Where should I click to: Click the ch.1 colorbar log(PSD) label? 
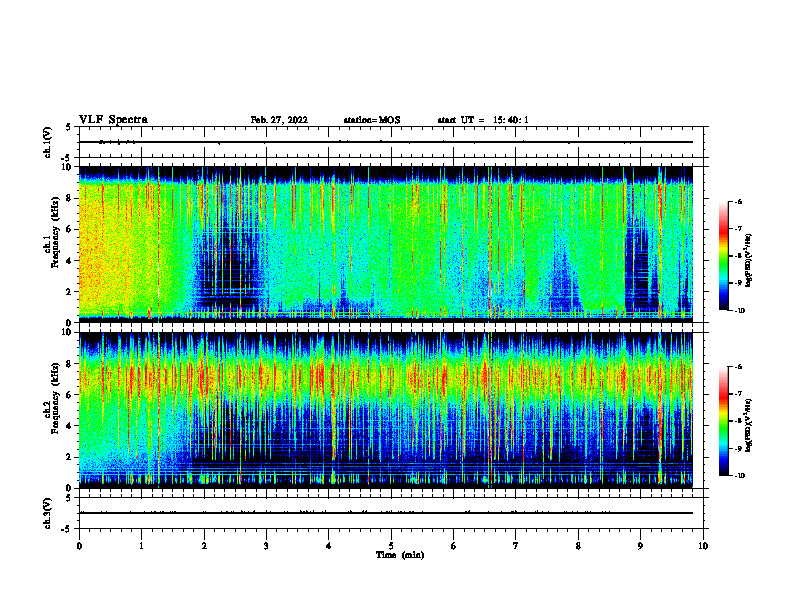coord(749,261)
